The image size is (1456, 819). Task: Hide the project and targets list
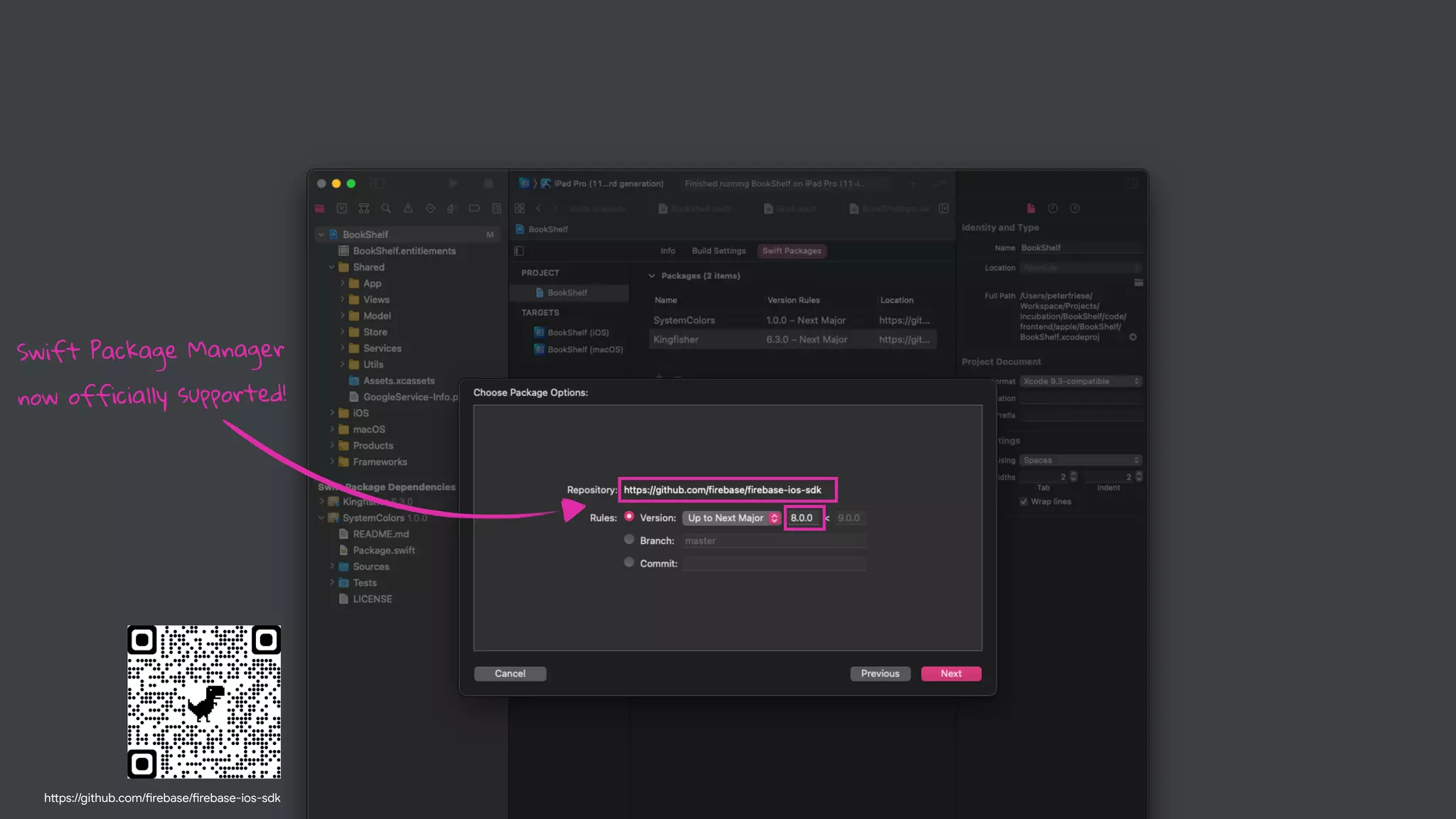[x=519, y=251]
